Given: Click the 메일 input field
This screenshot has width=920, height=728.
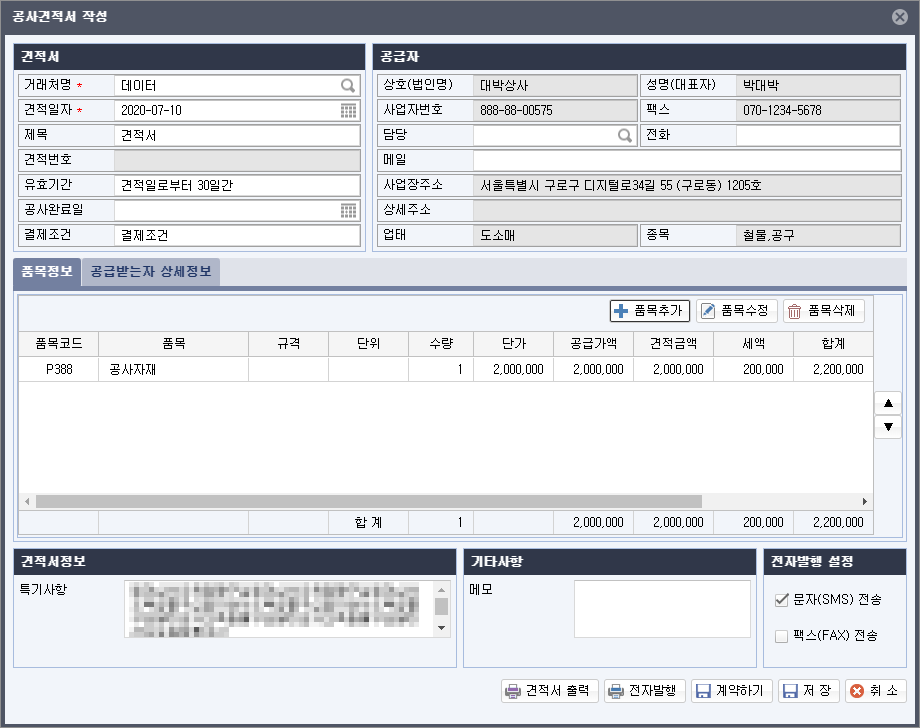Looking at the screenshot, I should point(687,160).
